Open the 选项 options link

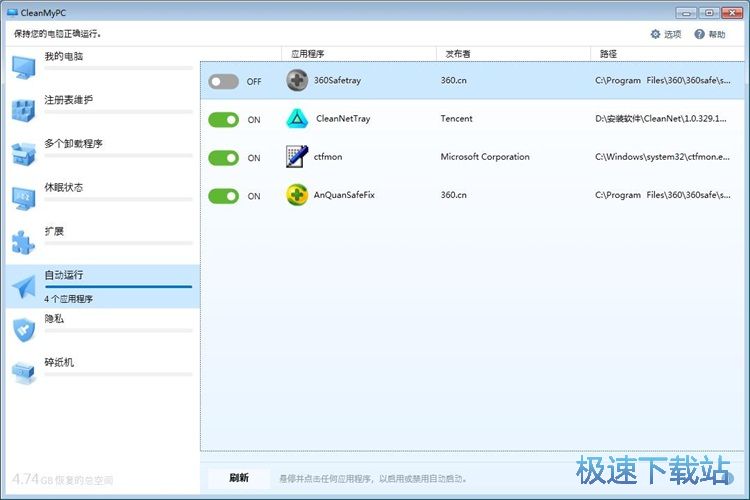[x=673, y=34]
